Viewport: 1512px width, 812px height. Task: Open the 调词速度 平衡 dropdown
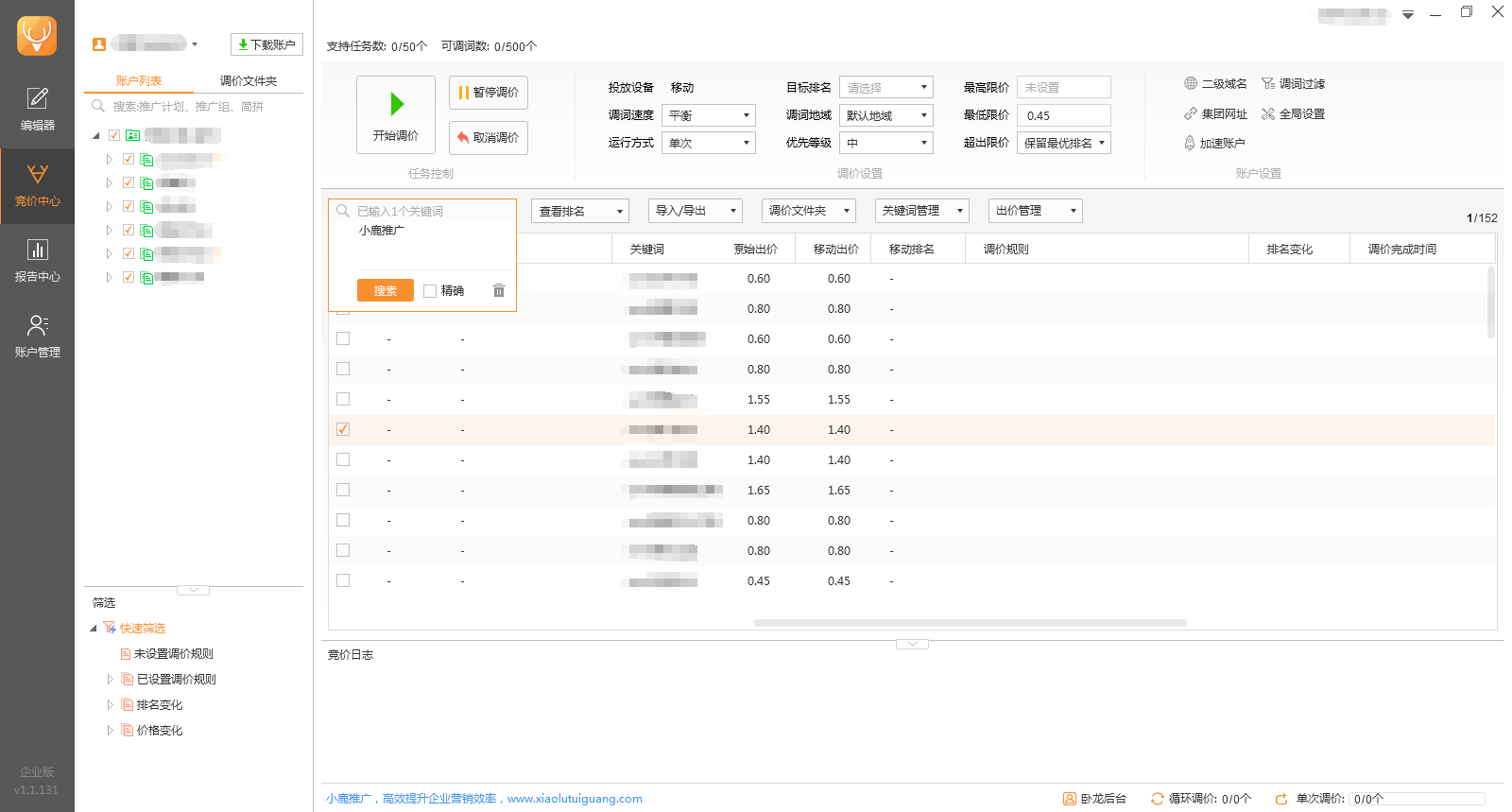[709, 115]
